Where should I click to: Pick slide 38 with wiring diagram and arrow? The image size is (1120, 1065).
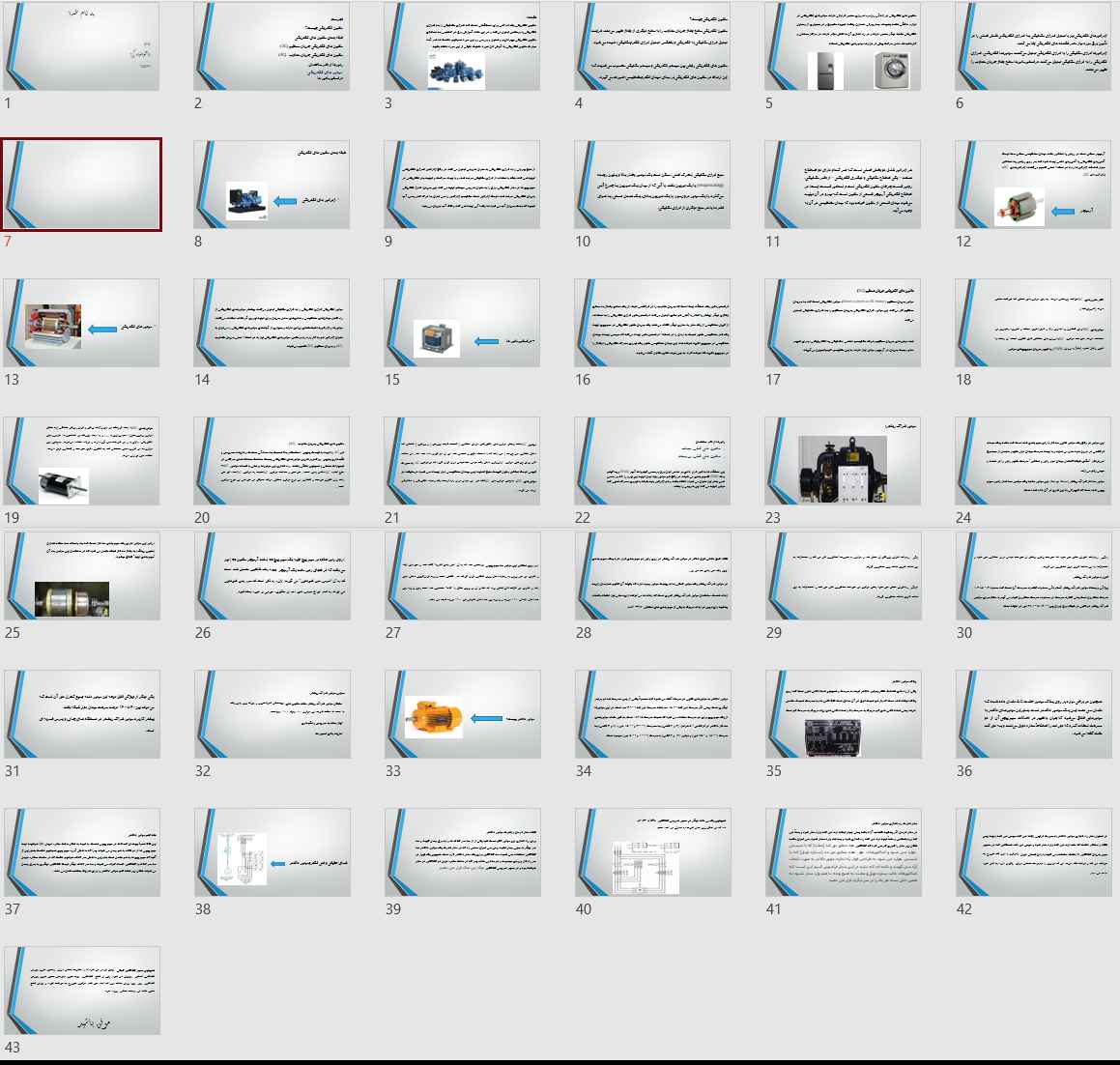(x=272, y=852)
